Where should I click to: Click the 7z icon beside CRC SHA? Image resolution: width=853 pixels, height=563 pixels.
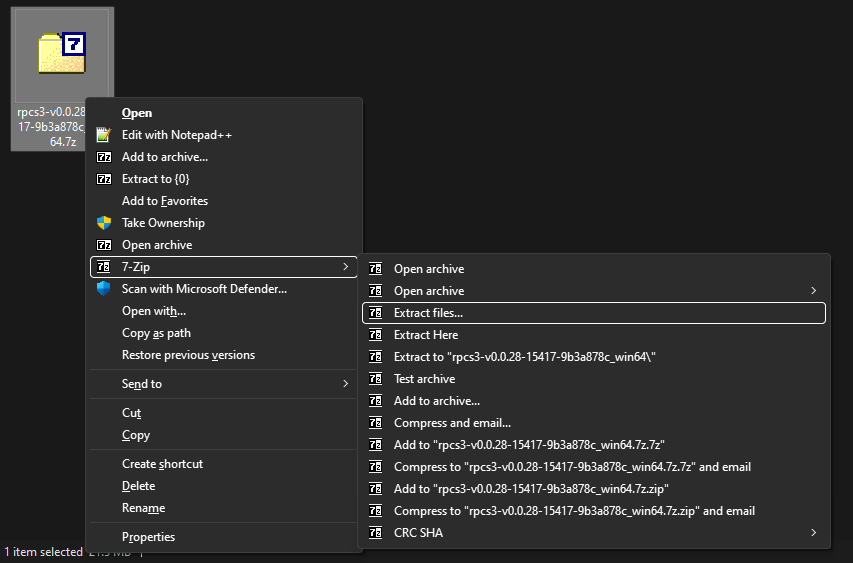point(375,533)
